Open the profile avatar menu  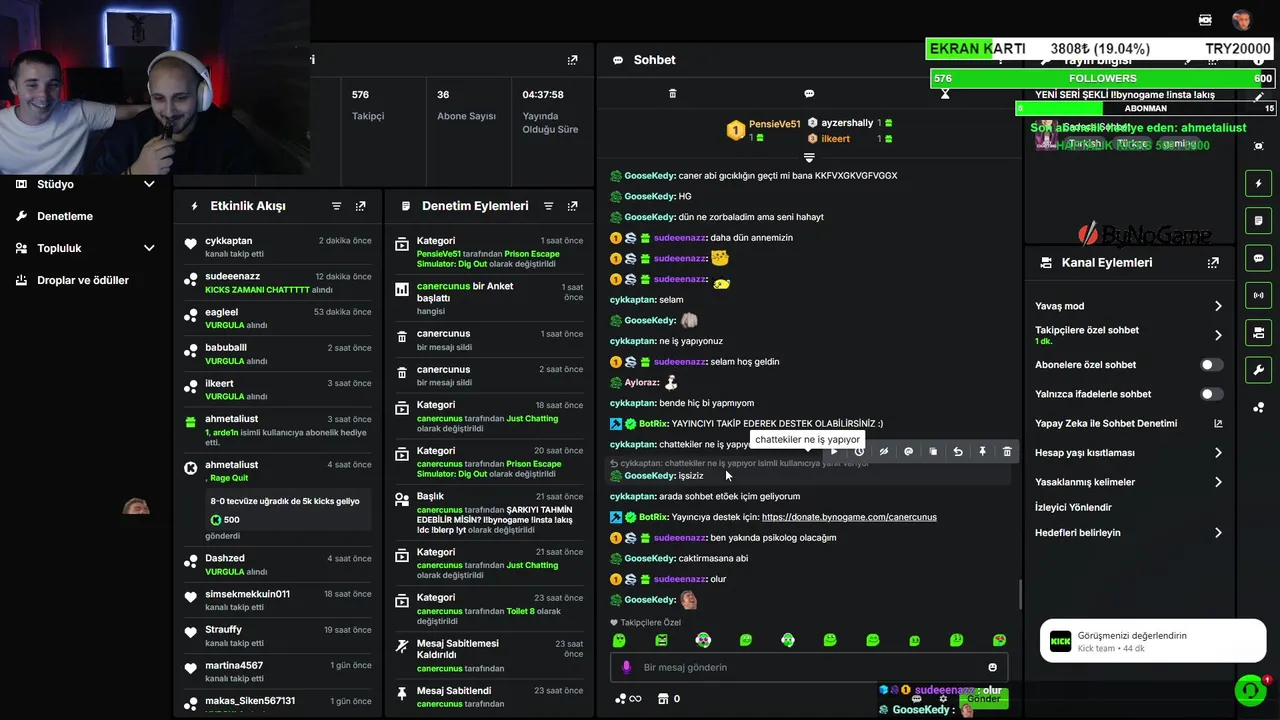pos(1242,20)
